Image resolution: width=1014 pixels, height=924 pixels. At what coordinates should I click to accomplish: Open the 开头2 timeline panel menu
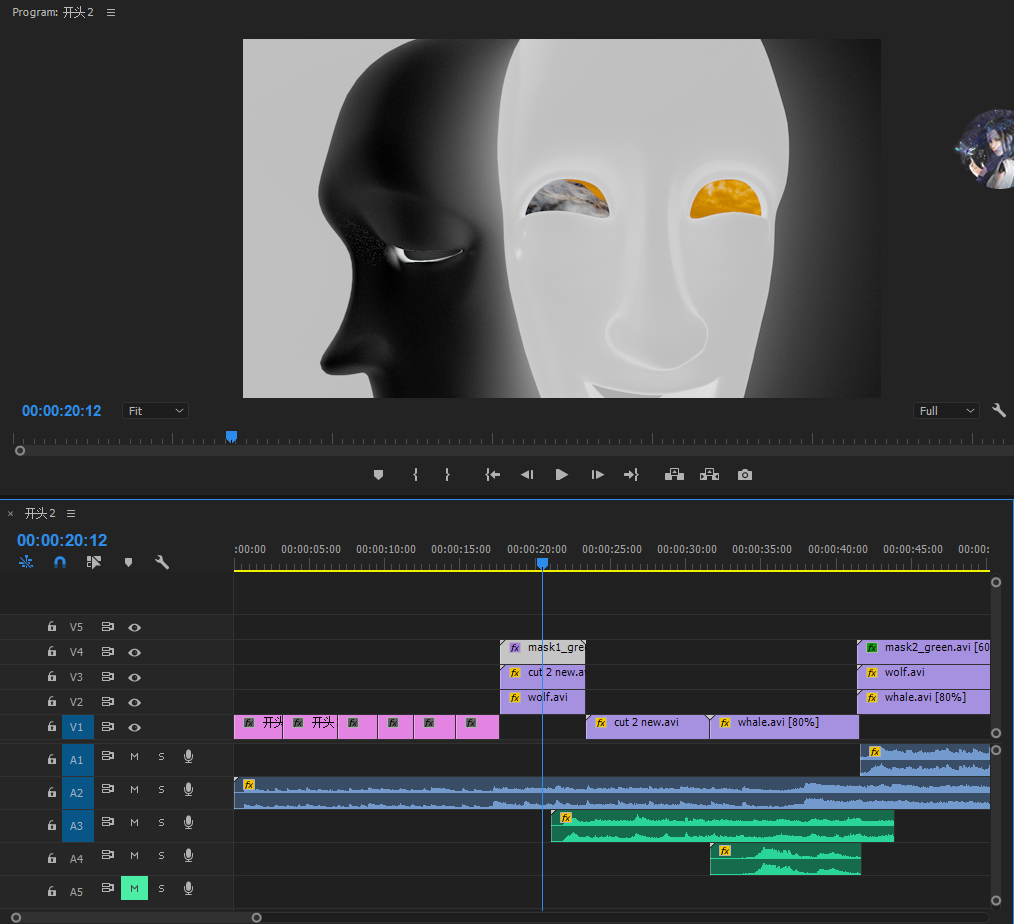pyautogui.click(x=71, y=513)
